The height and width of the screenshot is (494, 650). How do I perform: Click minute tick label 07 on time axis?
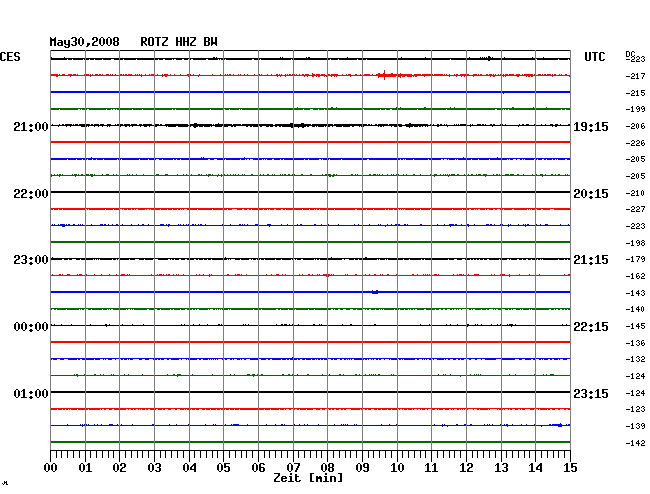tap(293, 468)
